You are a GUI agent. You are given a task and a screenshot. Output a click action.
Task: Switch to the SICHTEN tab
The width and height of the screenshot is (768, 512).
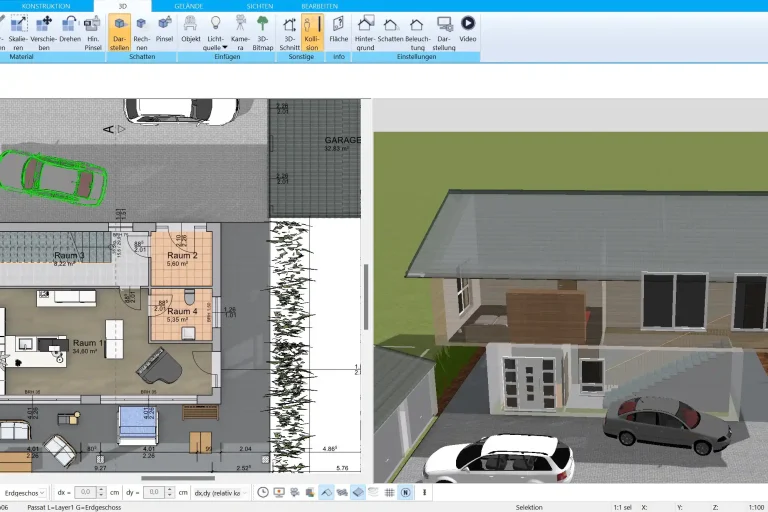(x=260, y=6)
